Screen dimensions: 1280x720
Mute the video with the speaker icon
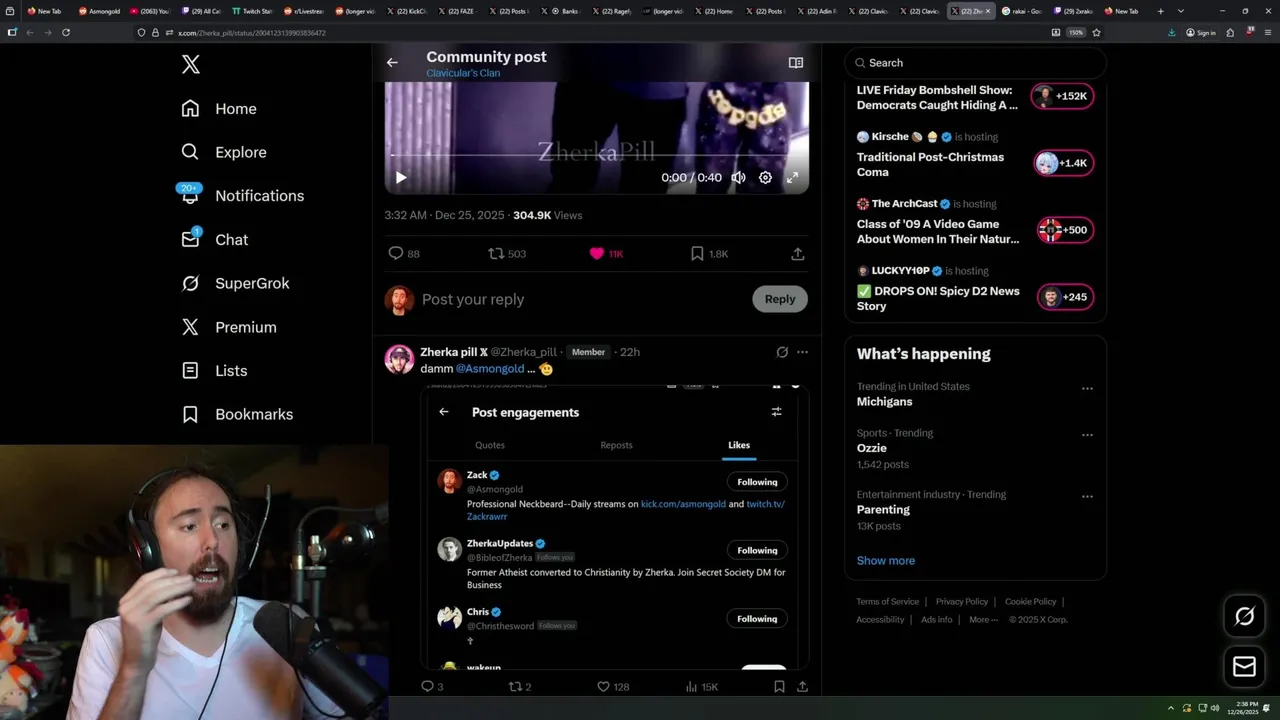pyautogui.click(x=738, y=177)
